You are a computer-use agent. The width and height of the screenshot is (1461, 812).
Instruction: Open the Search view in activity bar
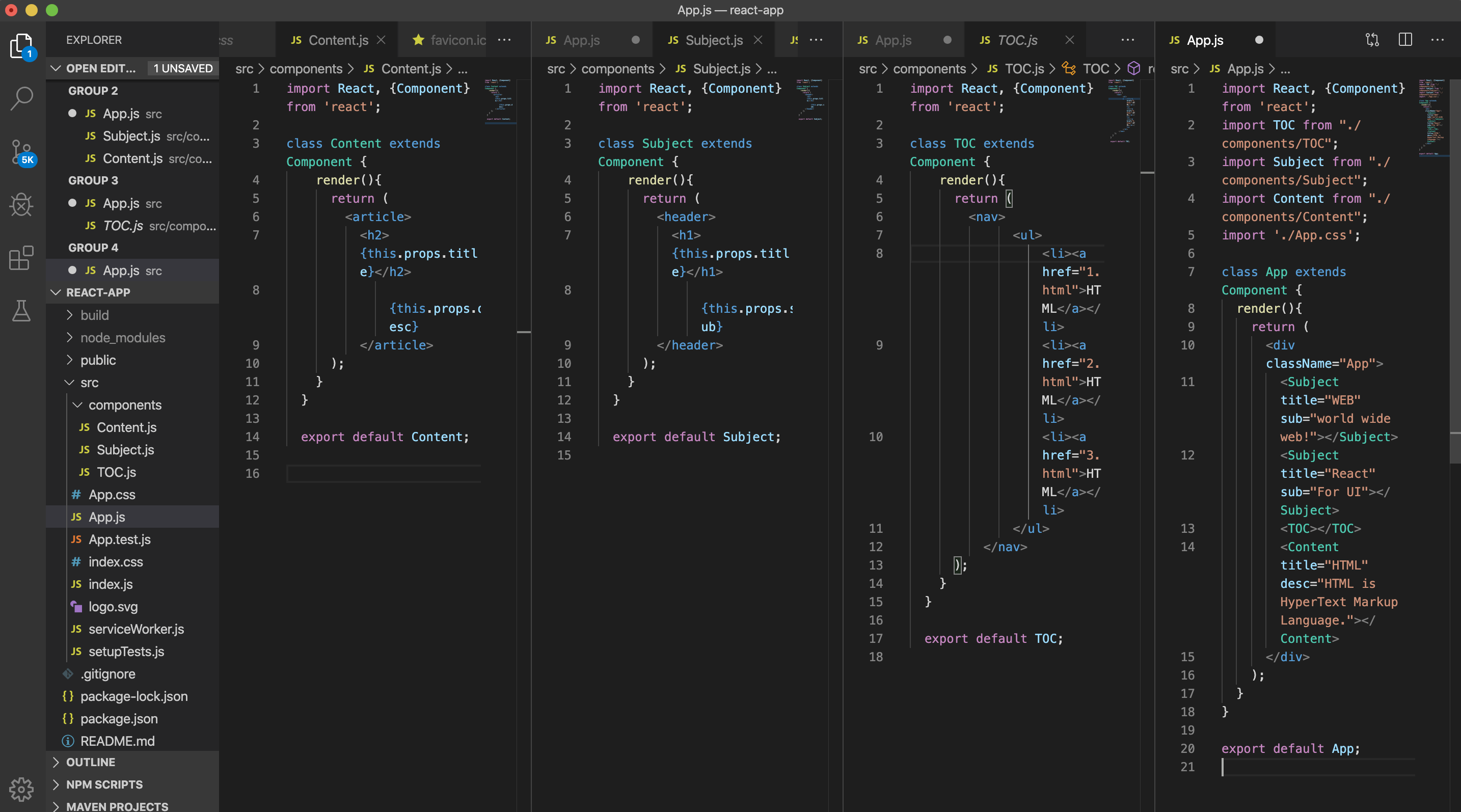coord(21,98)
